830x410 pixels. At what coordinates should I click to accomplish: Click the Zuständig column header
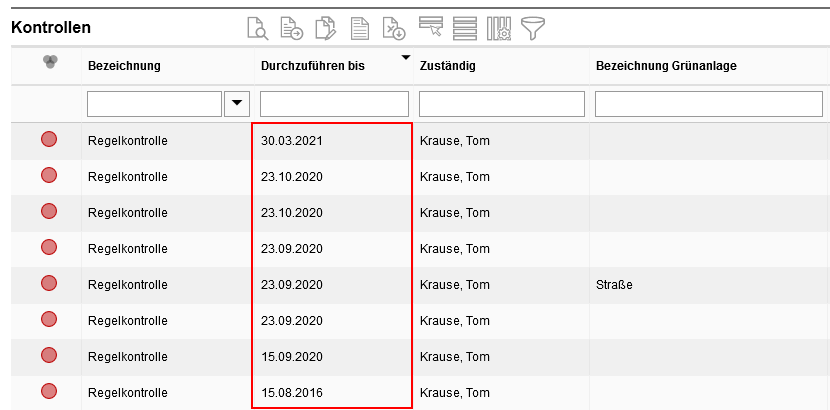447,66
